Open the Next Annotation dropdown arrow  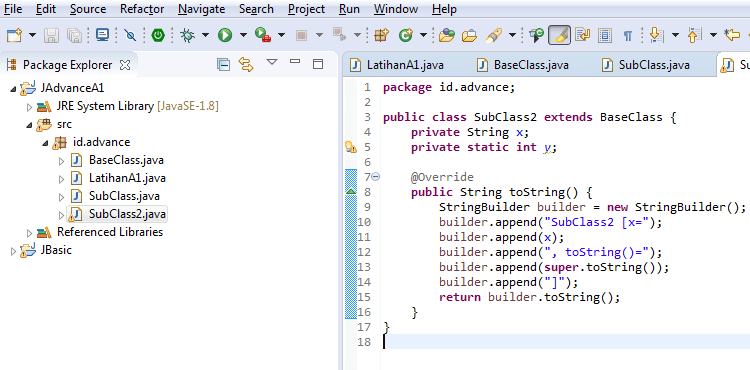(675, 35)
